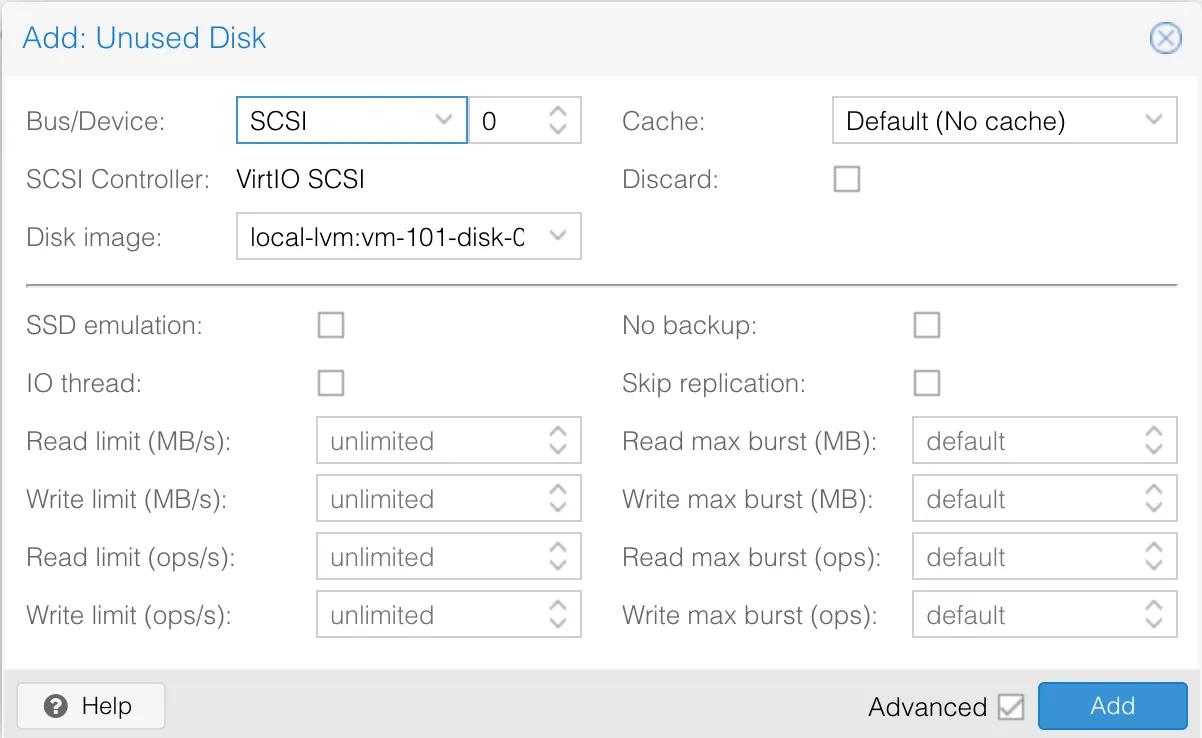This screenshot has width=1202, height=738.
Task: Enable SSD emulation checkbox
Action: tap(330, 325)
